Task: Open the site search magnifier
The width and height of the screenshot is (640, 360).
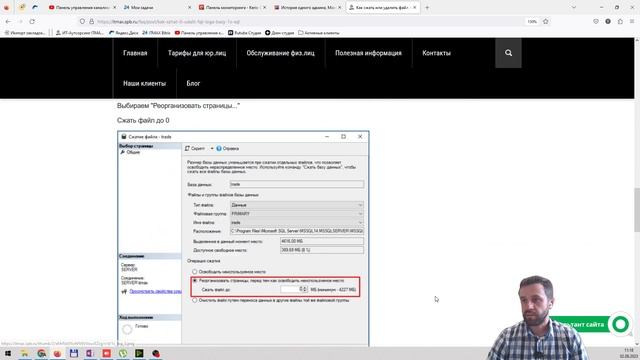Action: [x=508, y=53]
